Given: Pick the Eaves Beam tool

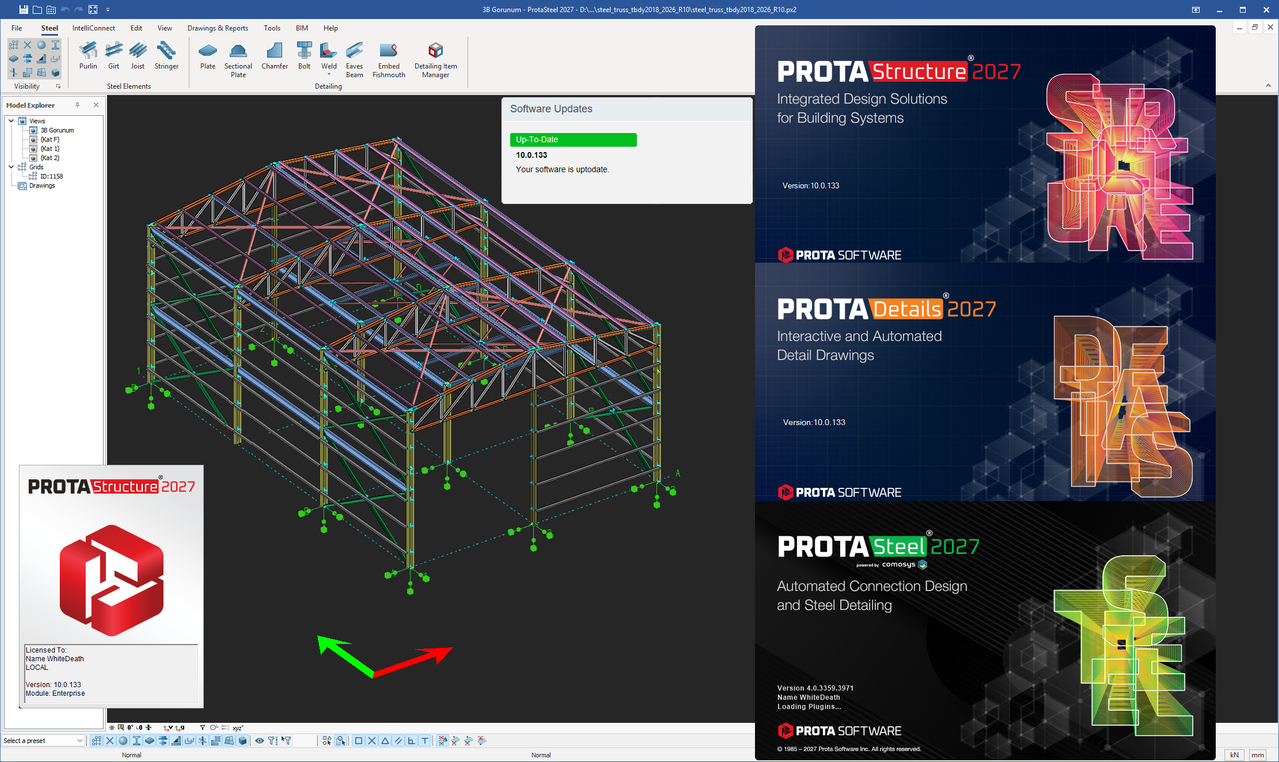Looking at the screenshot, I should (354, 60).
